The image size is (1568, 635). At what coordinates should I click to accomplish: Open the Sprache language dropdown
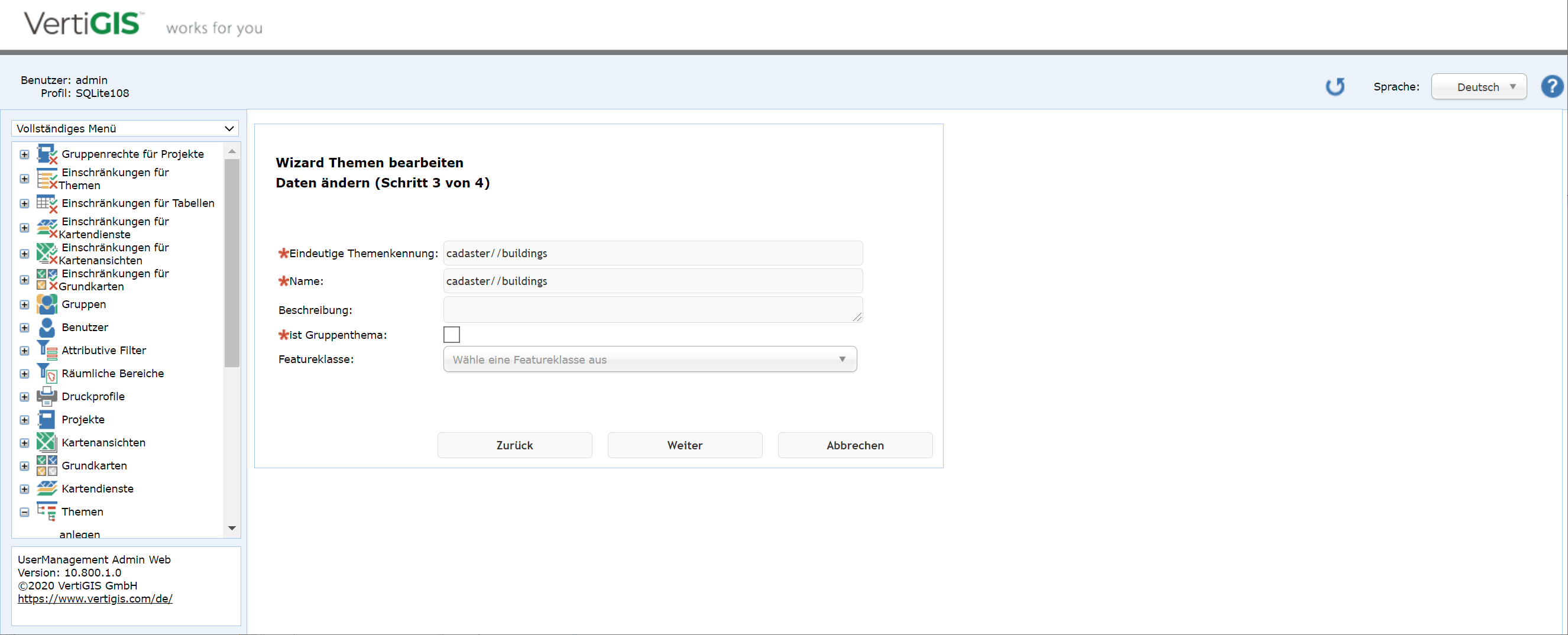[1479, 86]
